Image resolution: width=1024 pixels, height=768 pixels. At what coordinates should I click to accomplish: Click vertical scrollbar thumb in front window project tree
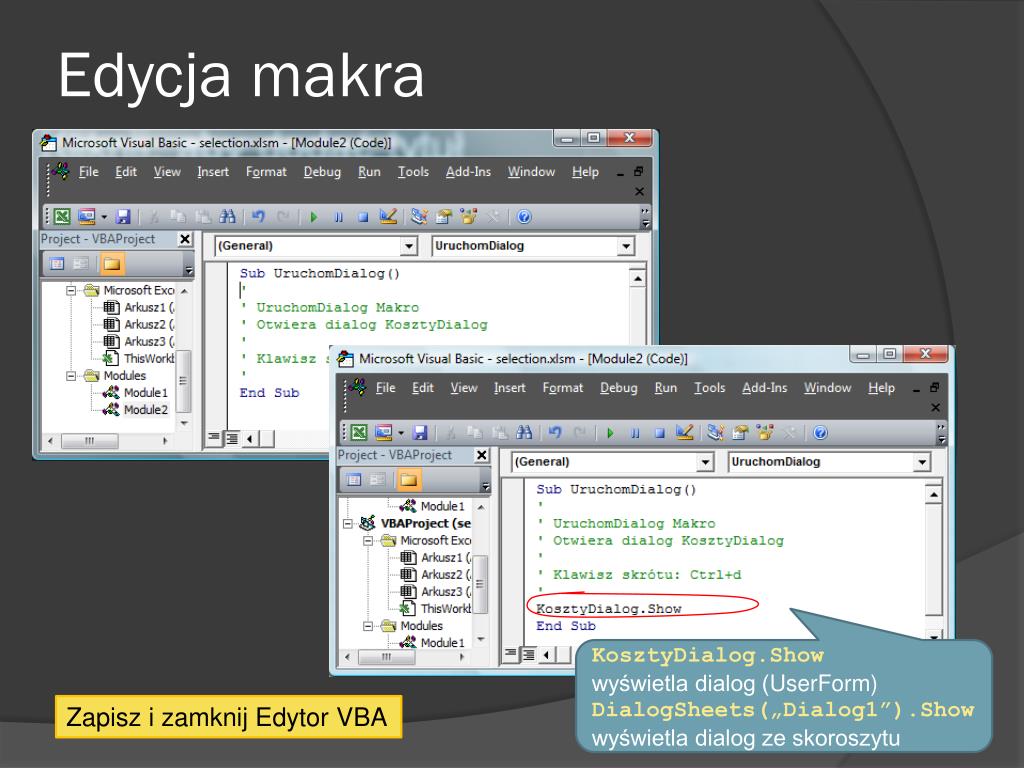tap(480, 584)
